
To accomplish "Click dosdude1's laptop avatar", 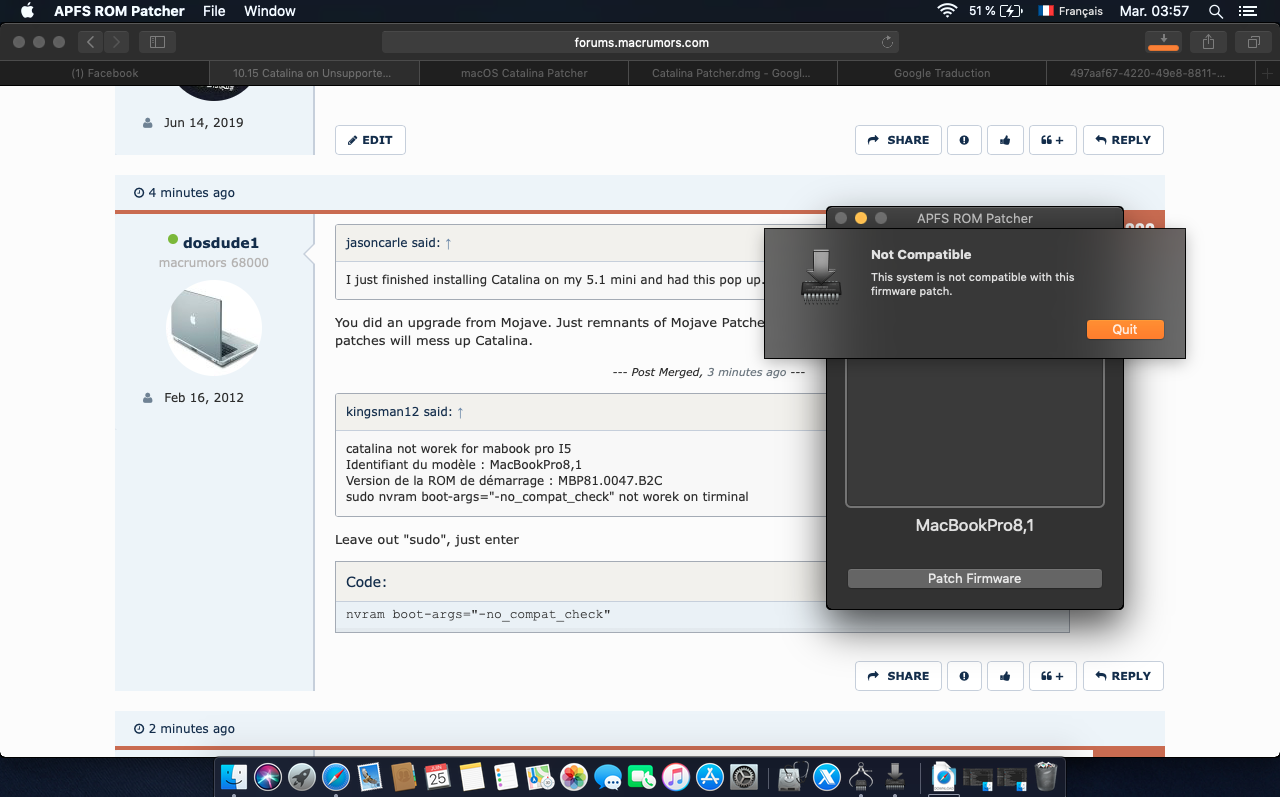I will pyautogui.click(x=214, y=328).
